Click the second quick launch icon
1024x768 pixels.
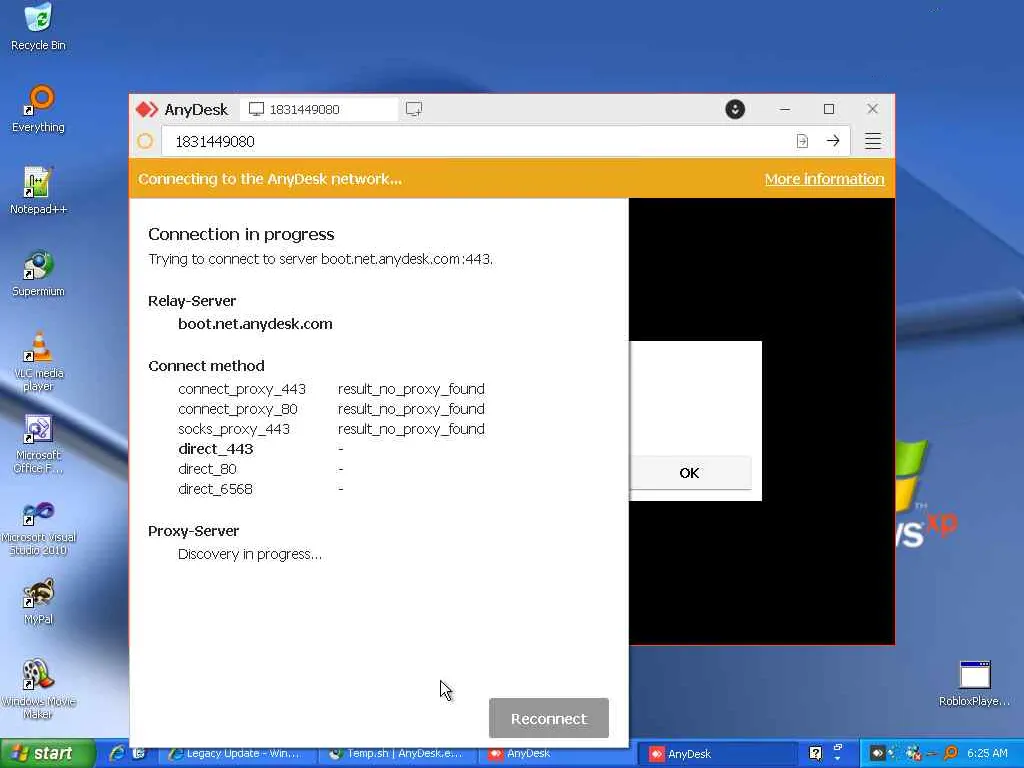tap(139, 754)
